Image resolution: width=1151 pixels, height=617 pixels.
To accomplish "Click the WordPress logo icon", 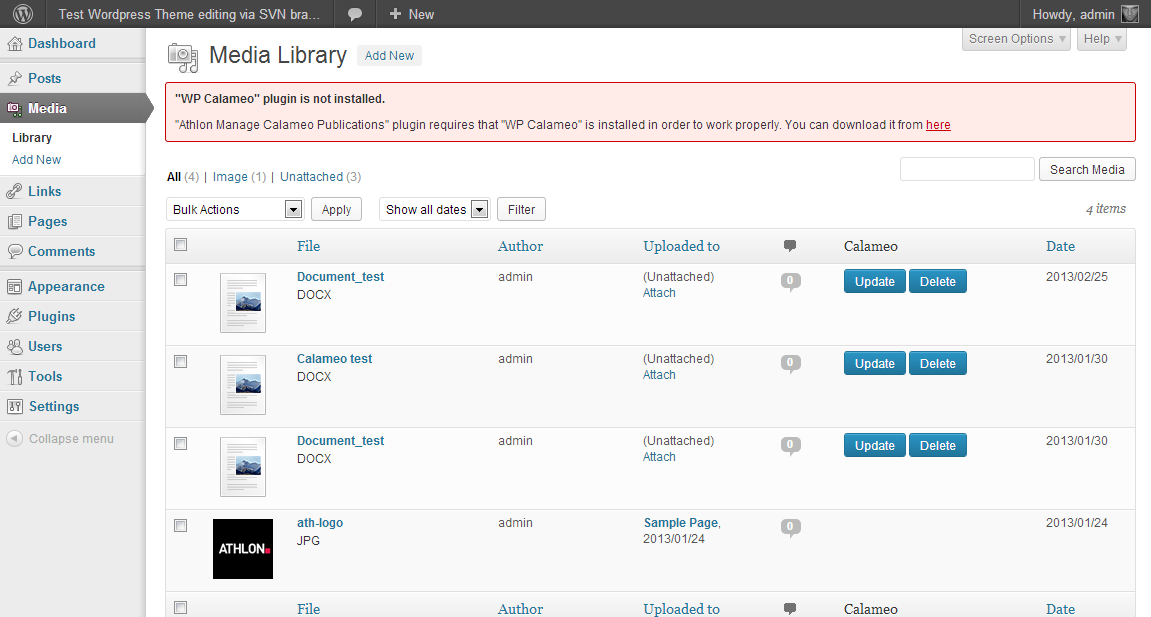I will pyautogui.click(x=22, y=14).
